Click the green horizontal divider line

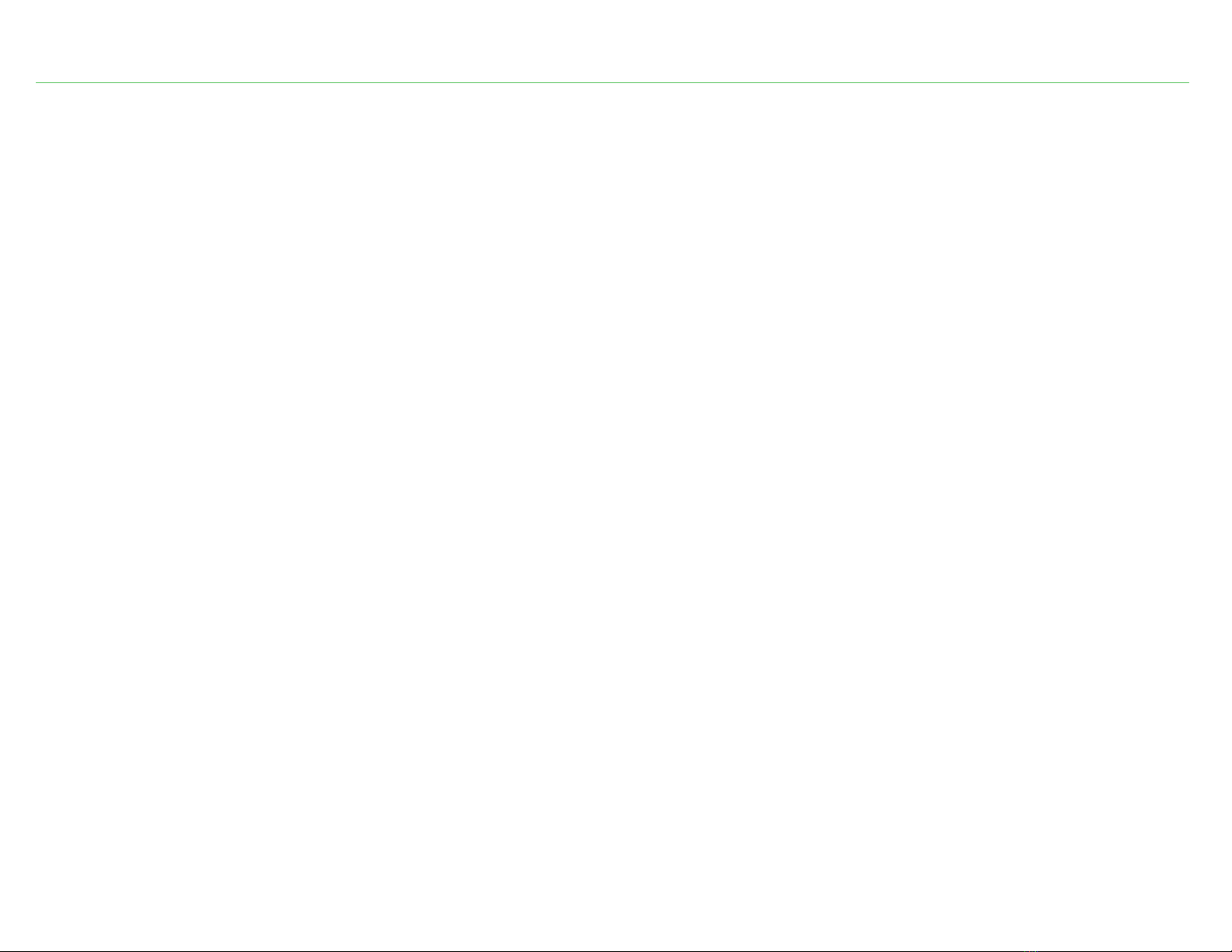tap(613, 82)
